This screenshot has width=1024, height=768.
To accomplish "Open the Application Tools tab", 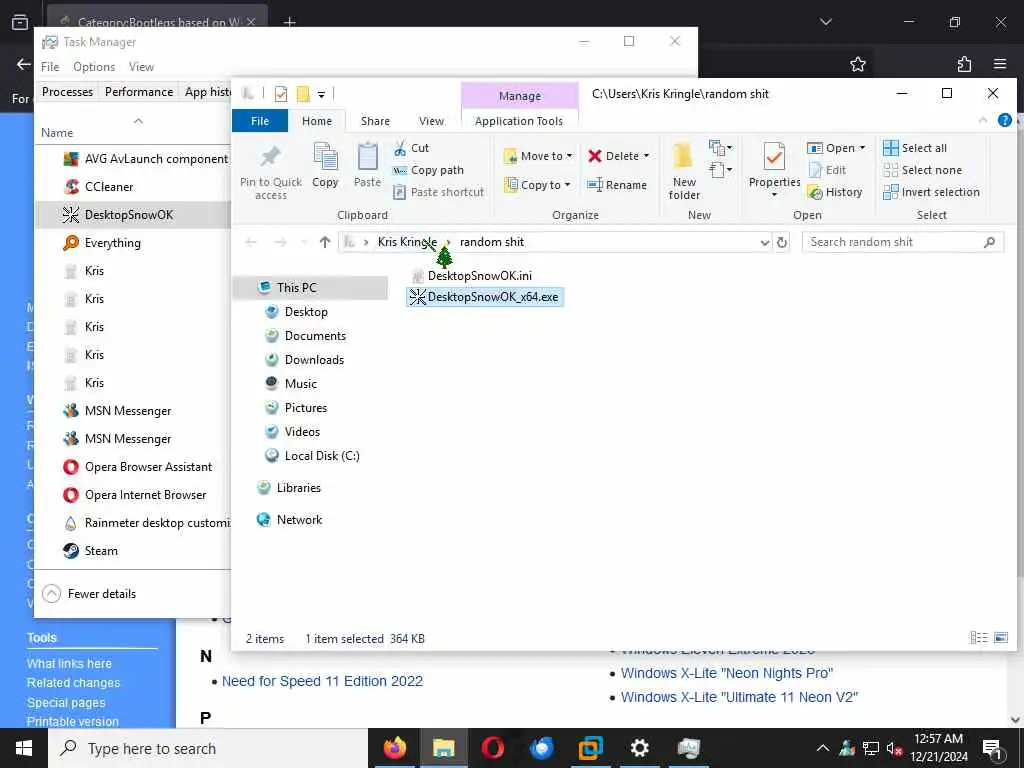I will (519, 121).
